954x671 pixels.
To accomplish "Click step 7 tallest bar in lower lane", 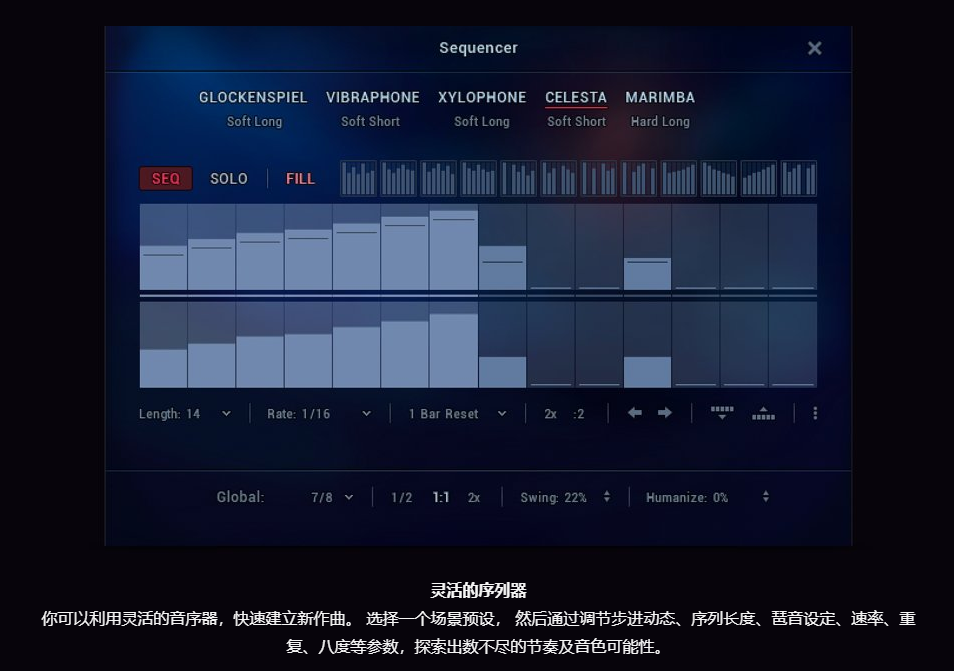I will tap(453, 350).
